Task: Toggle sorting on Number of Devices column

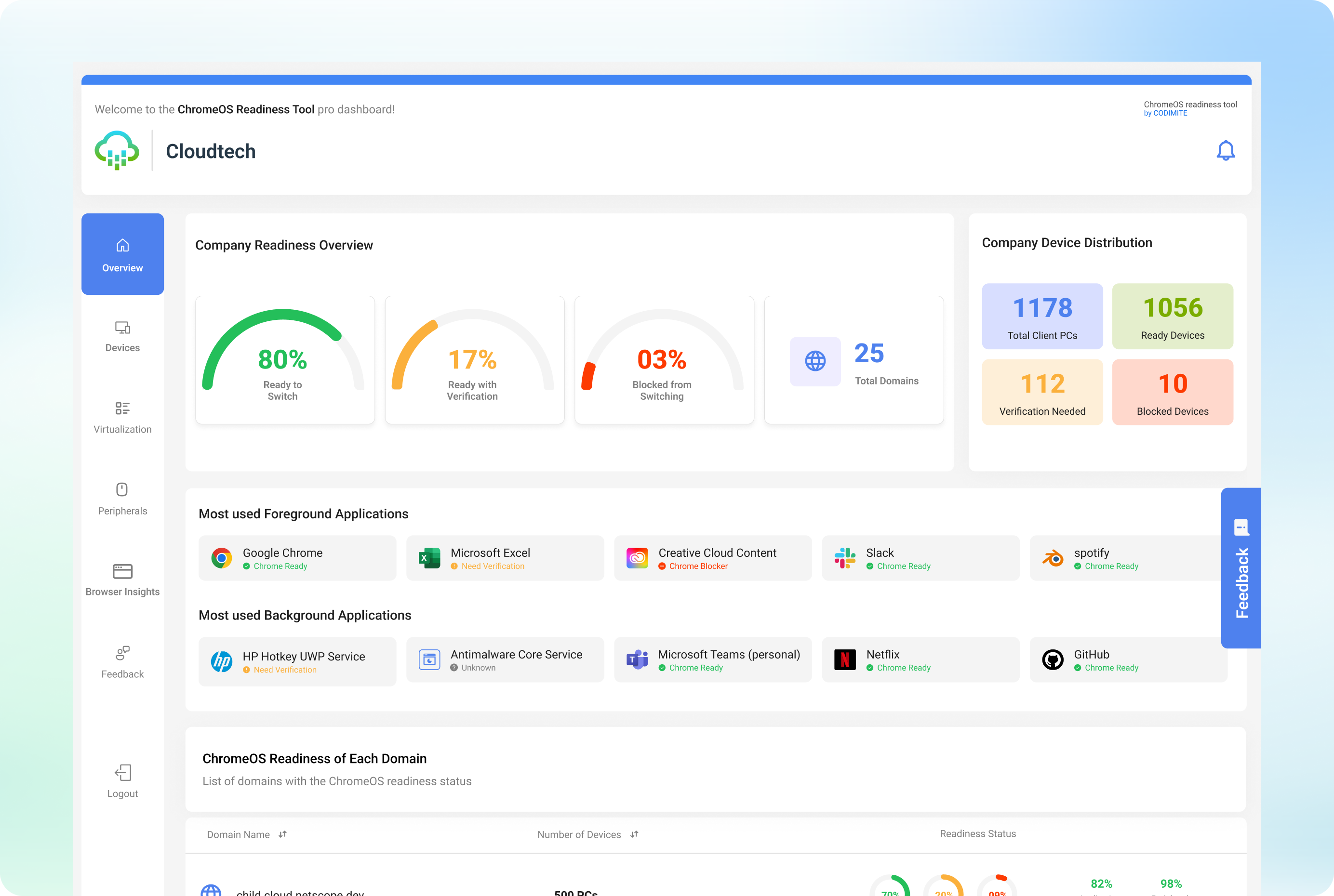Action: pyautogui.click(x=633, y=834)
